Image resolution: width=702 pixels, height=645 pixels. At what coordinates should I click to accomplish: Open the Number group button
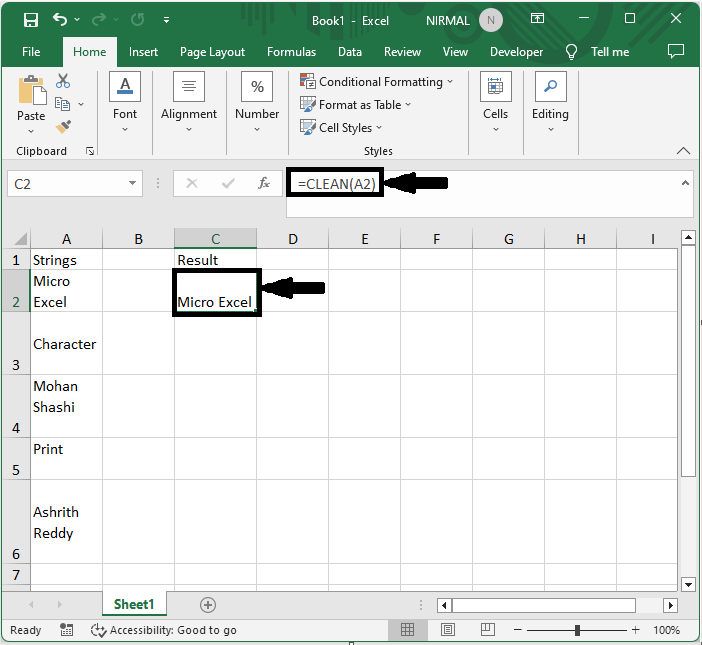257,103
